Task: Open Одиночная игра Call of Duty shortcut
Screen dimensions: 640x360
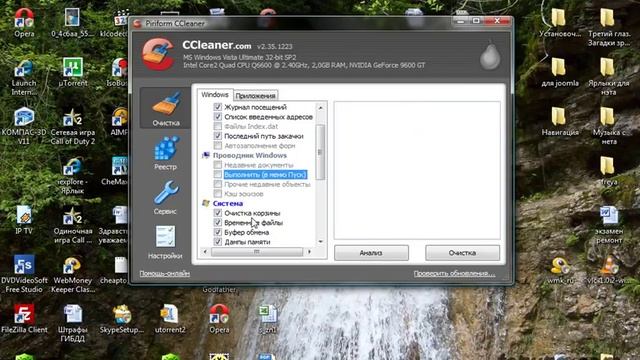Action: [73, 225]
